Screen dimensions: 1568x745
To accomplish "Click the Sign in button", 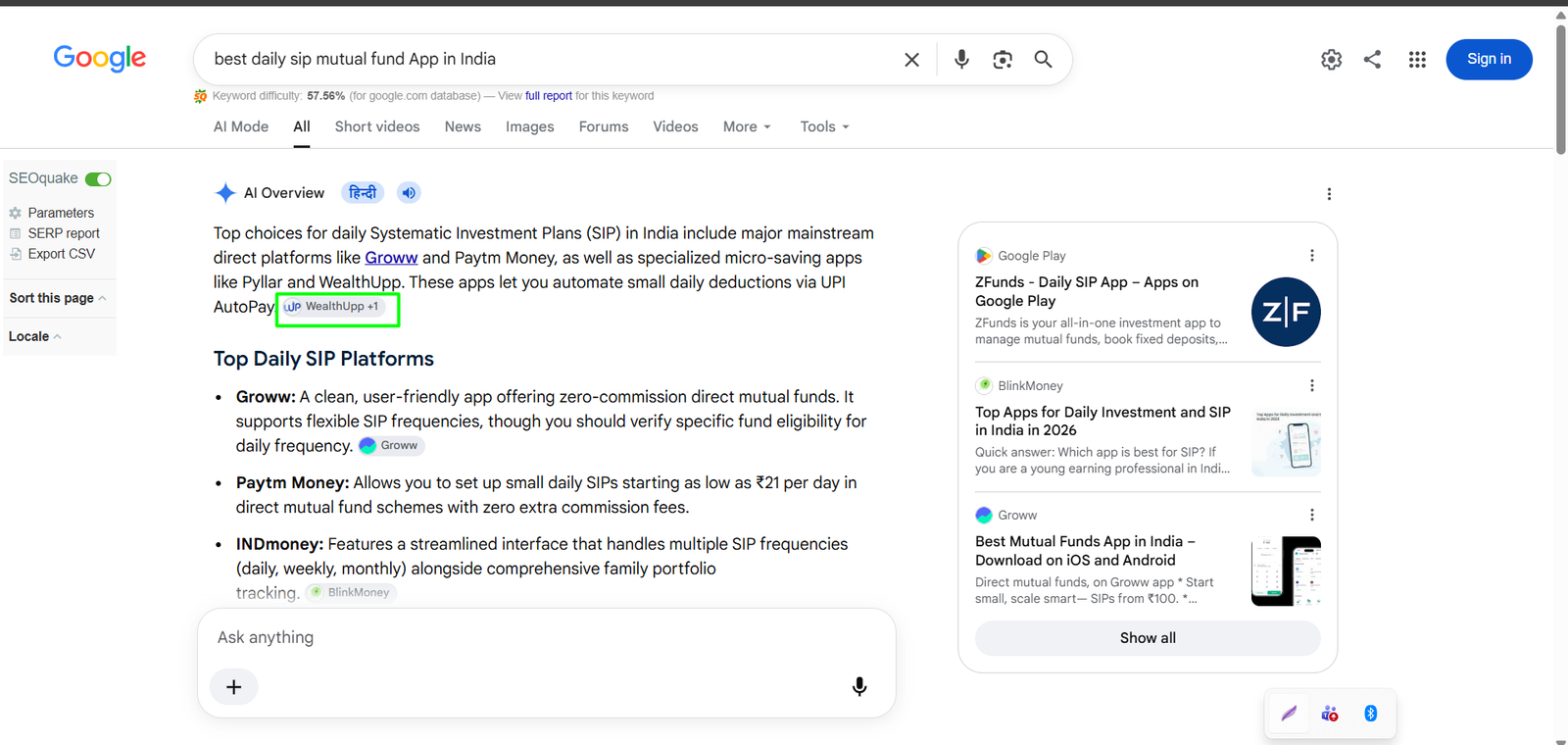I will tap(1489, 60).
